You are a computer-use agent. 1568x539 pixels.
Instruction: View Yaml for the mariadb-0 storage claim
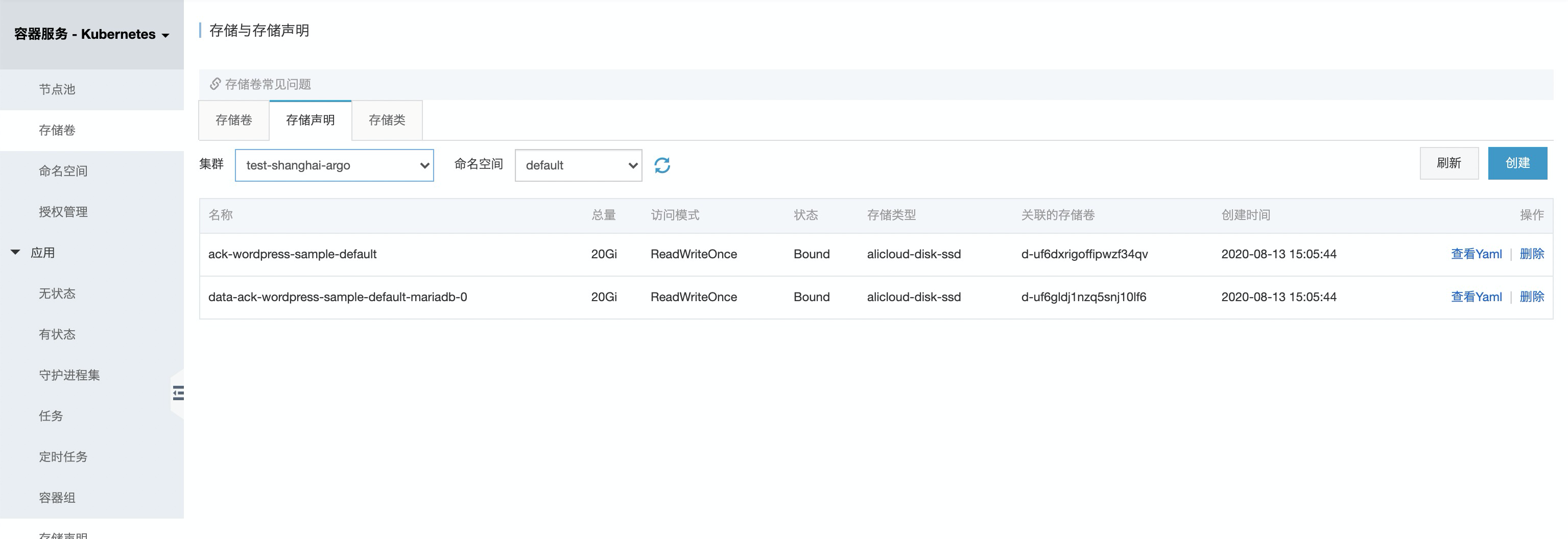tap(1476, 297)
